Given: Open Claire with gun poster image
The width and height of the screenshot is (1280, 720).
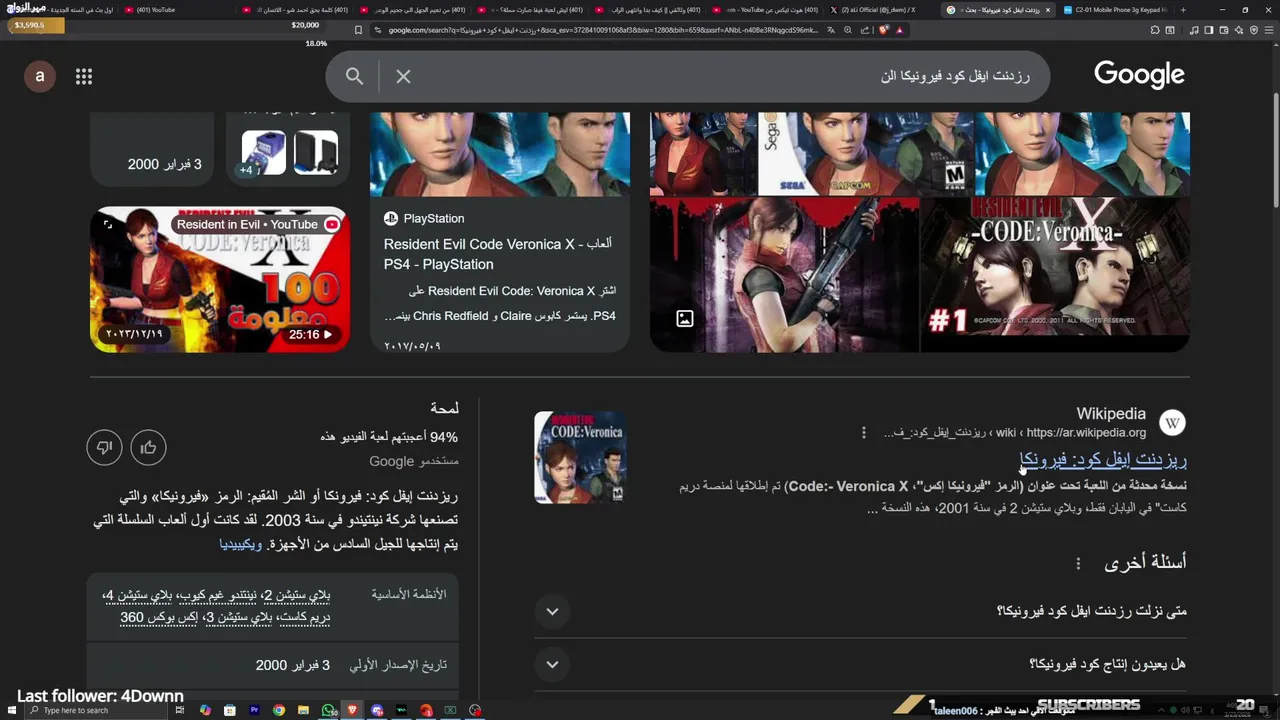Looking at the screenshot, I should [x=784, y=274].
